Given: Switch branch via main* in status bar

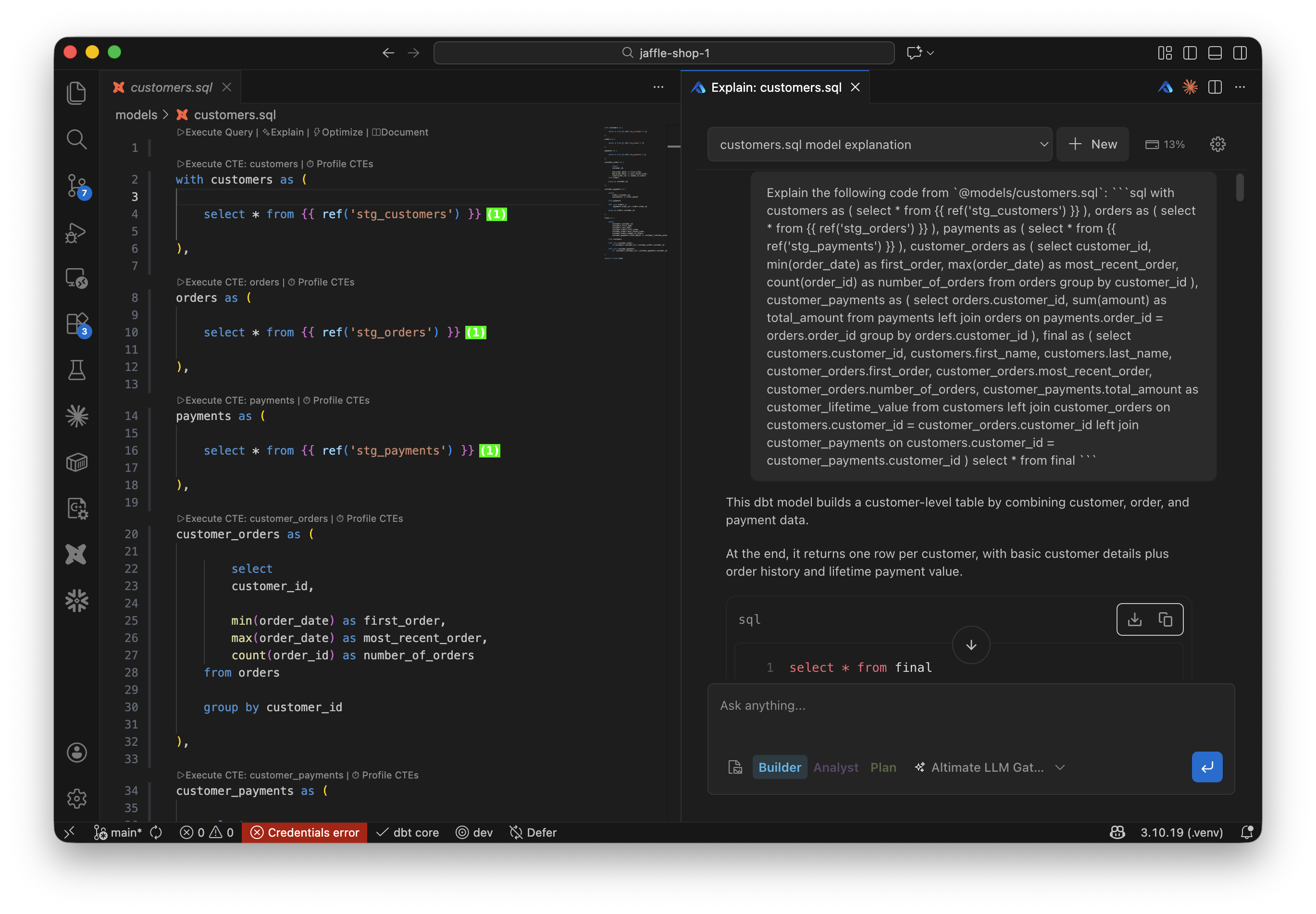Looking at the screenshot, I should point(118,832).
